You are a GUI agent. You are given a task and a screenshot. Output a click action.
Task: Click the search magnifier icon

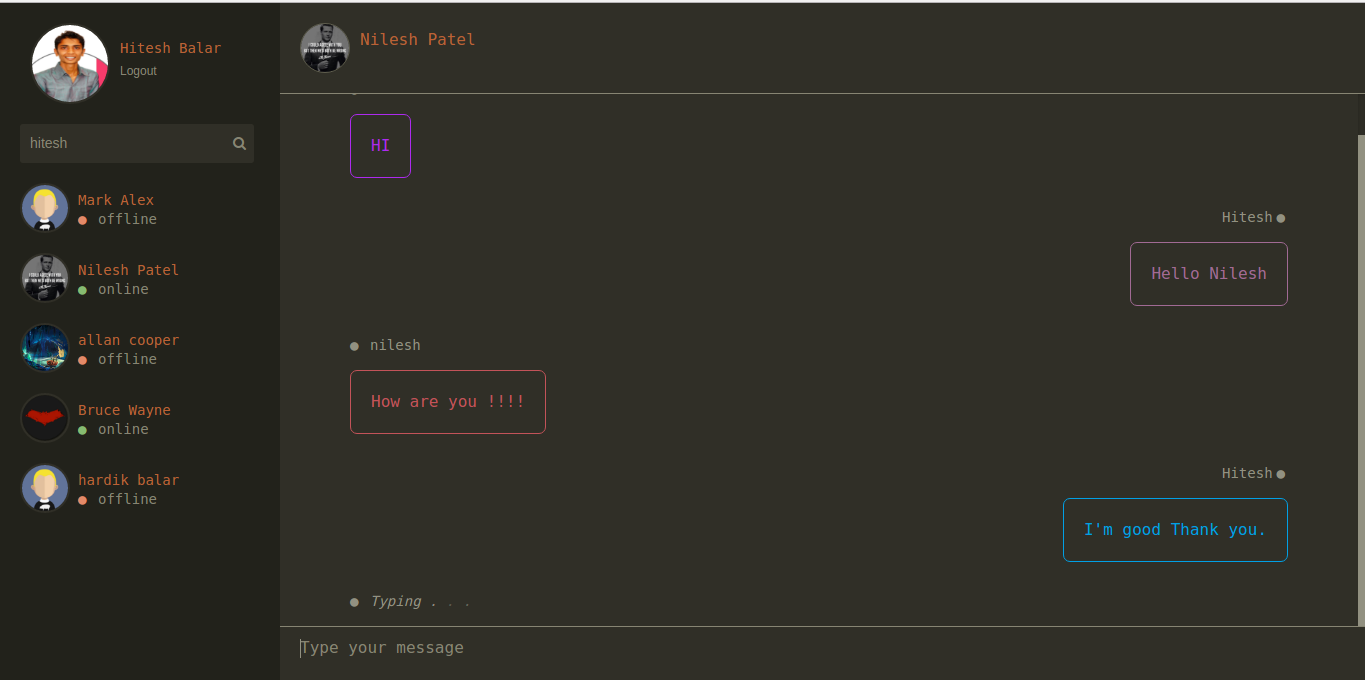tap(239, 143)
